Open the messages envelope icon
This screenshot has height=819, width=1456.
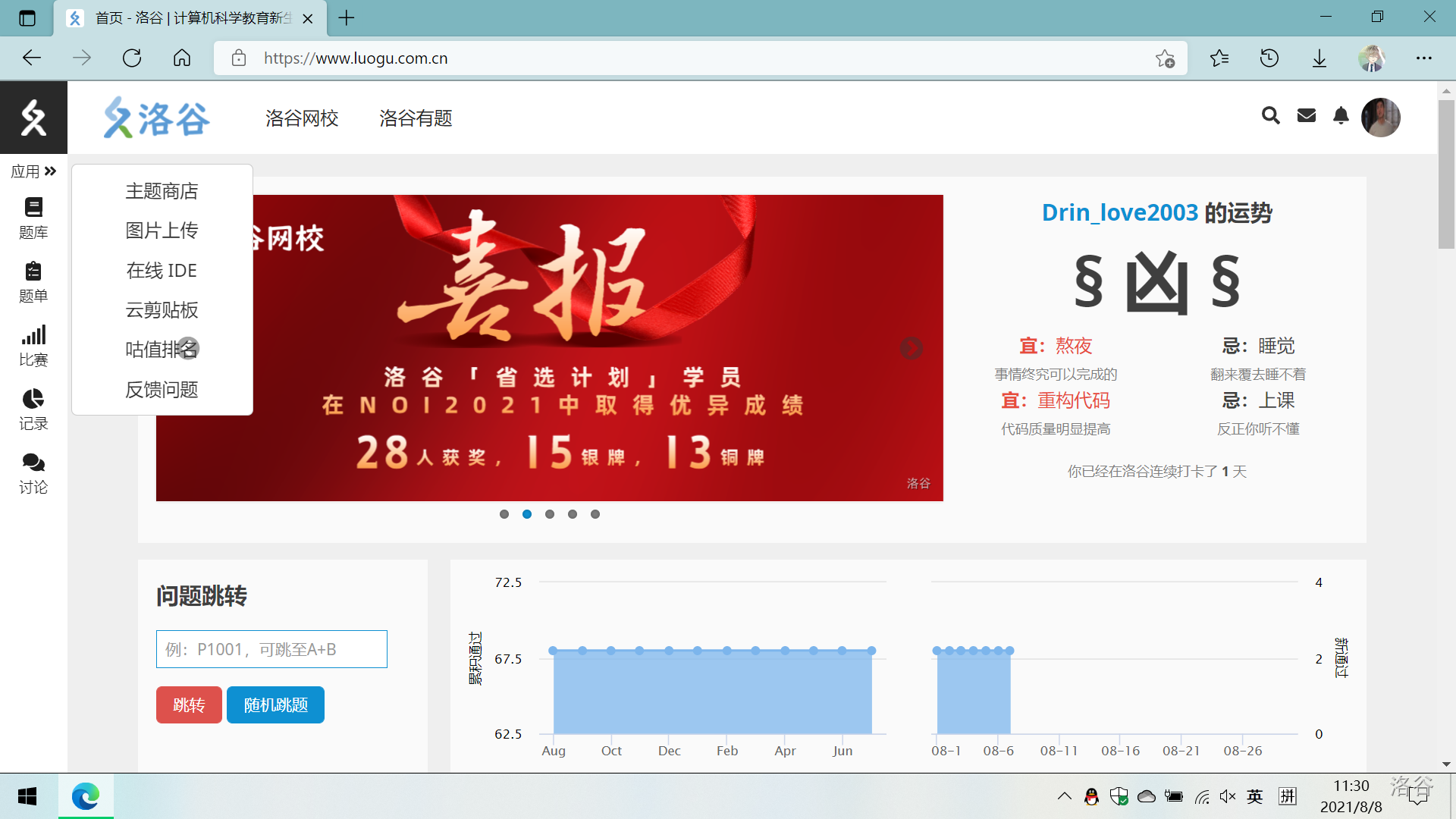pos(1307,115)
